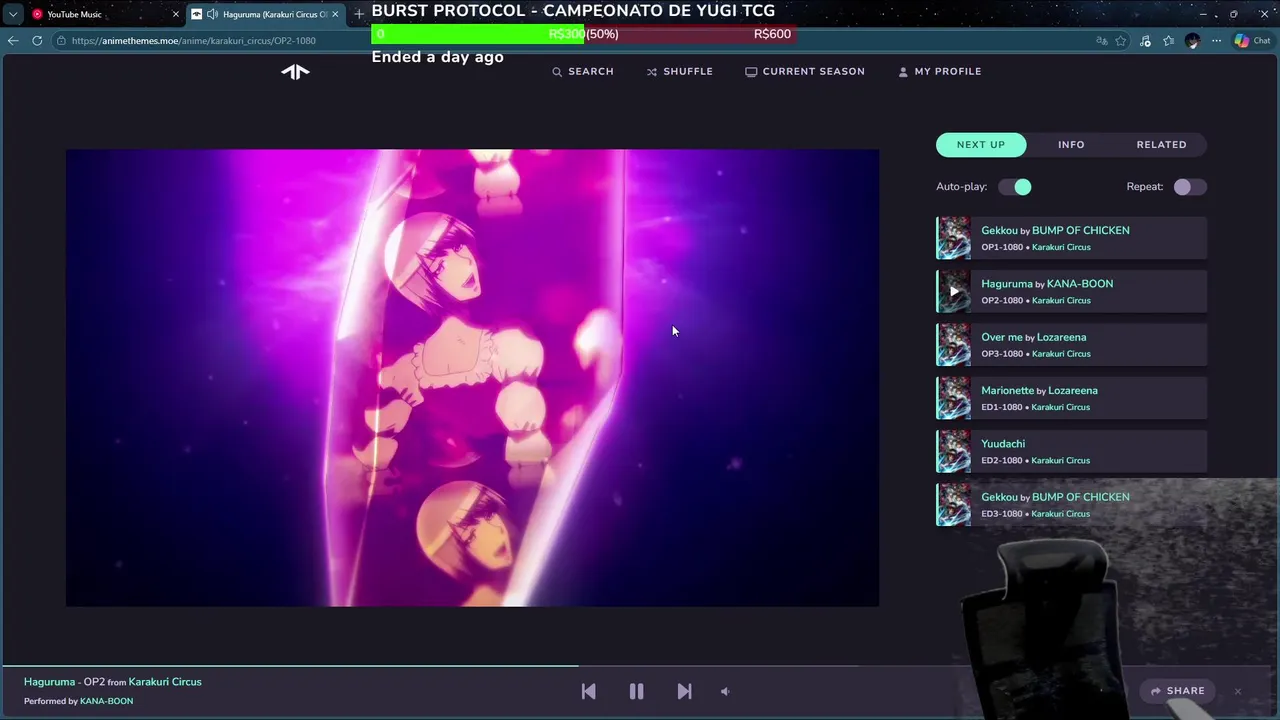The height and width of the screenshot is (720, 1280).
Task: Open the favorites list icon
Action: tap(1168, 41)
